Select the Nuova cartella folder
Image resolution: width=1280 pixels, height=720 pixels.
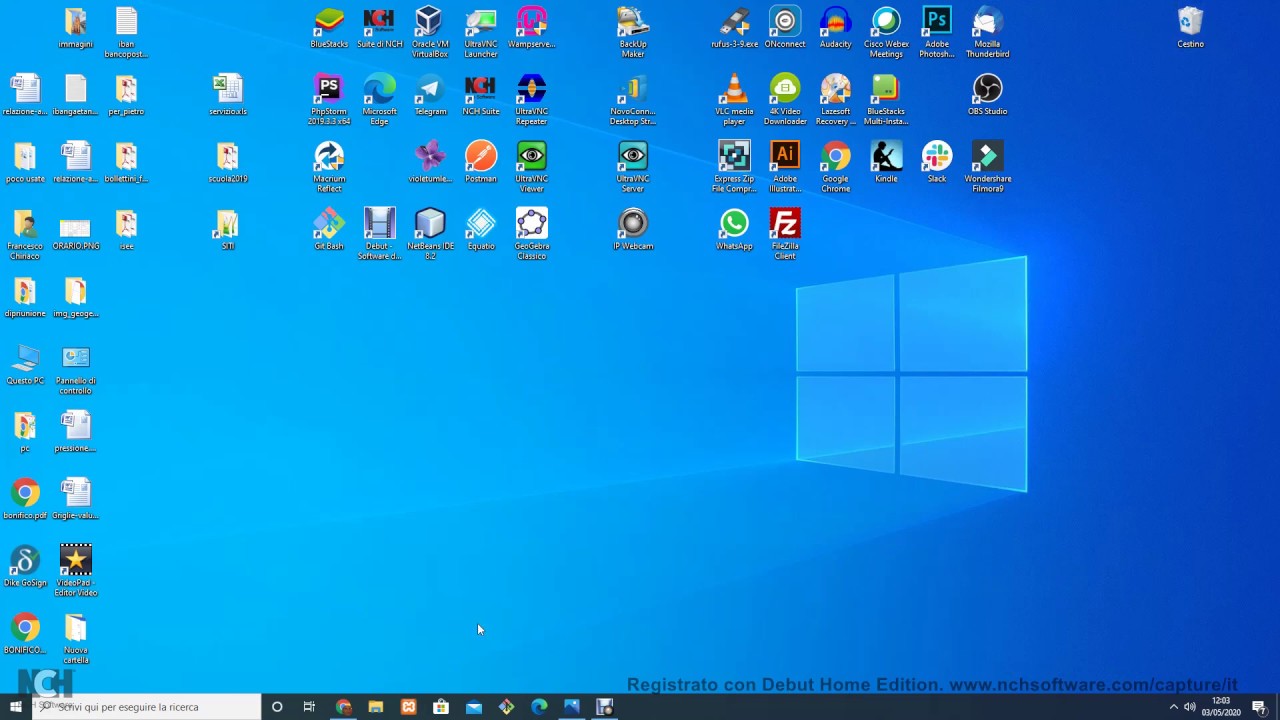[76, 638]
